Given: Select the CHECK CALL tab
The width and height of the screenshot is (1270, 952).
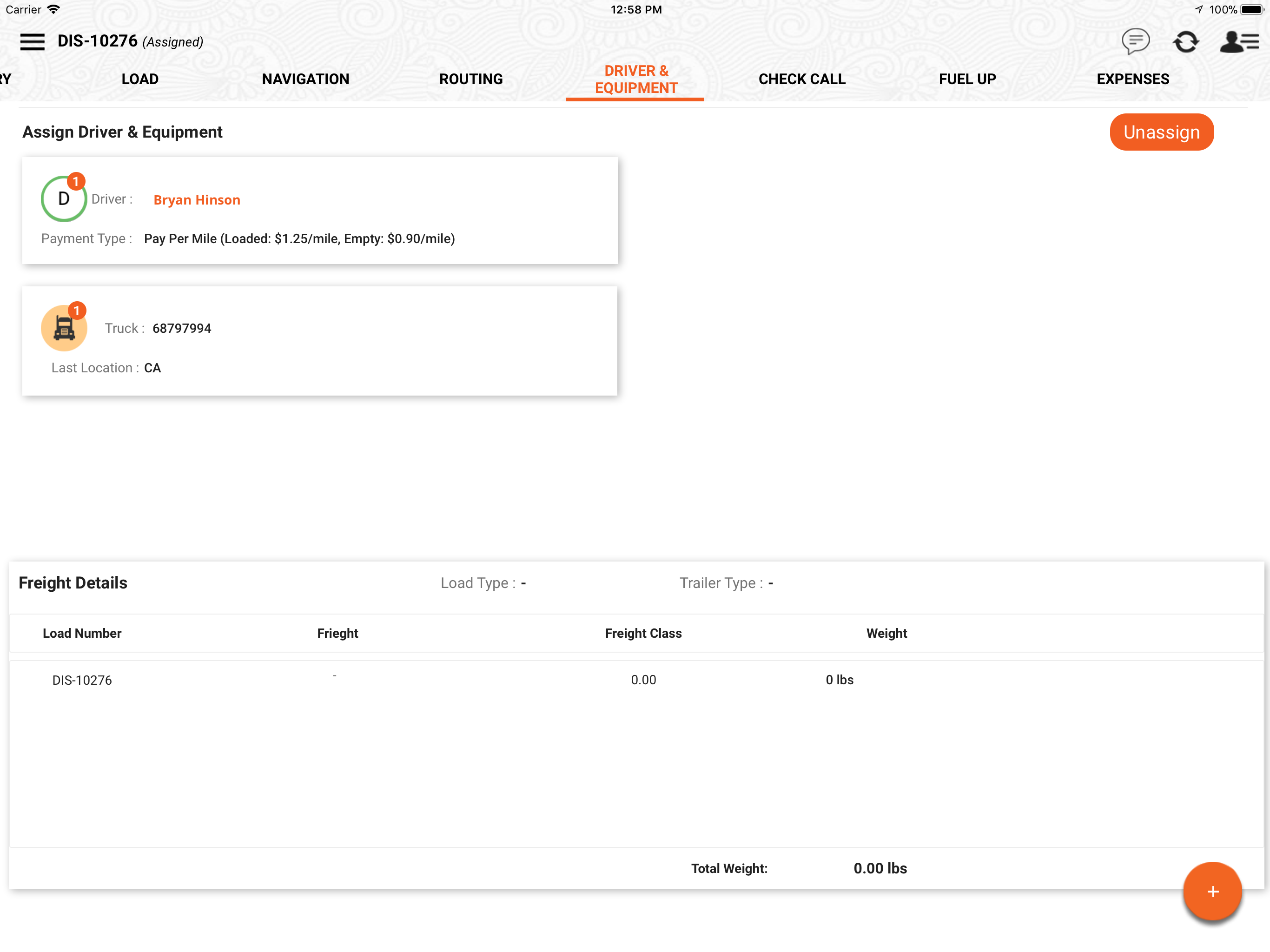Looking at the screenshot, I should coord(801,79).
